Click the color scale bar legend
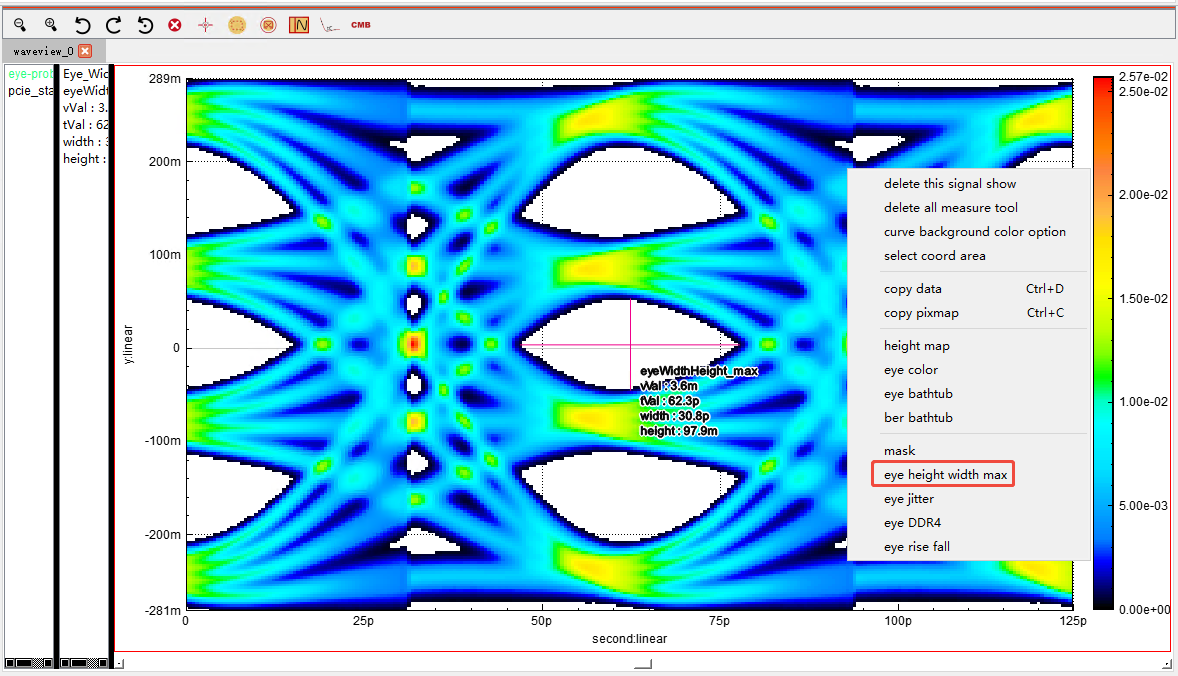Screen dimensions: 1178x676 [x=1102, y=341]
